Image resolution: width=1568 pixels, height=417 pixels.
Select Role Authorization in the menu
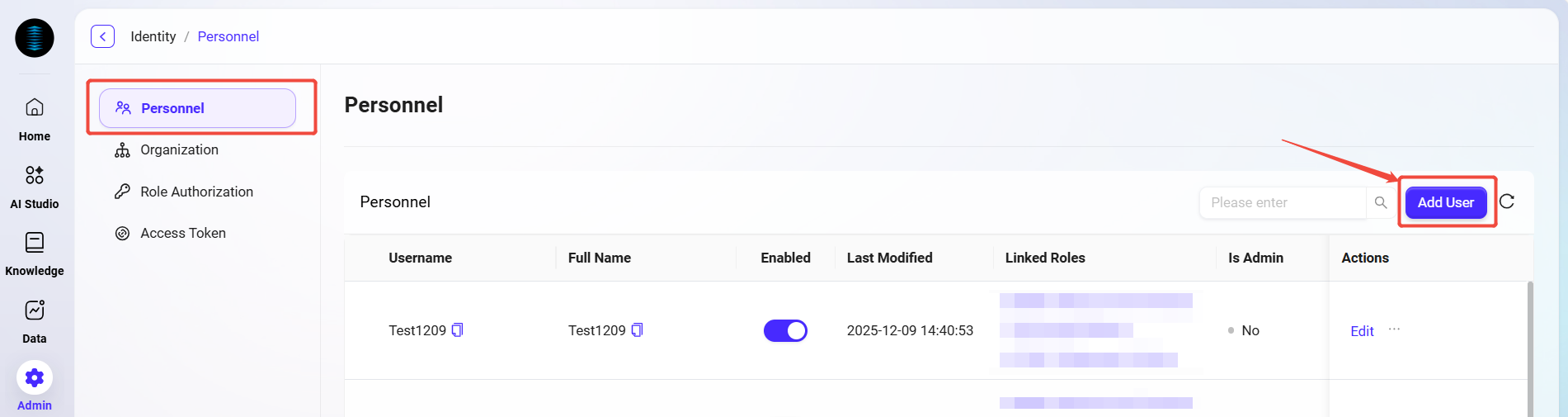[196, 192]
